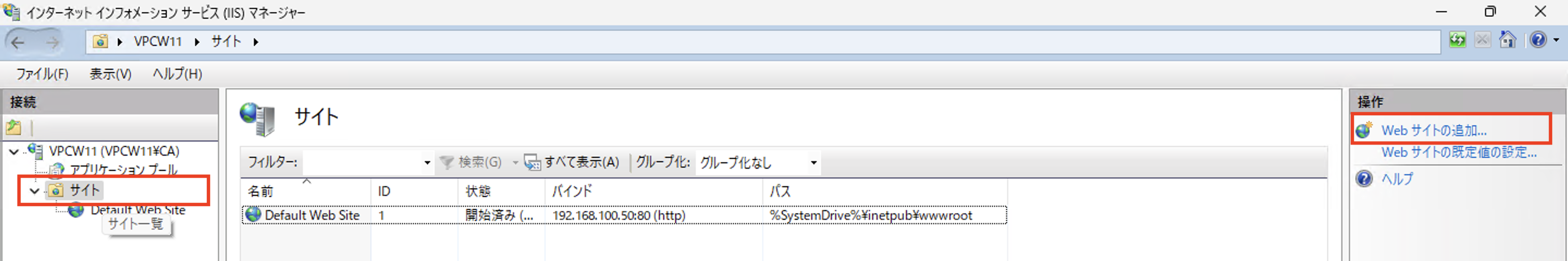Image resolution: width=1568 pixels, height=261 pixels.
Task: Click the Back navigation arrow
Action: (17, 42)
